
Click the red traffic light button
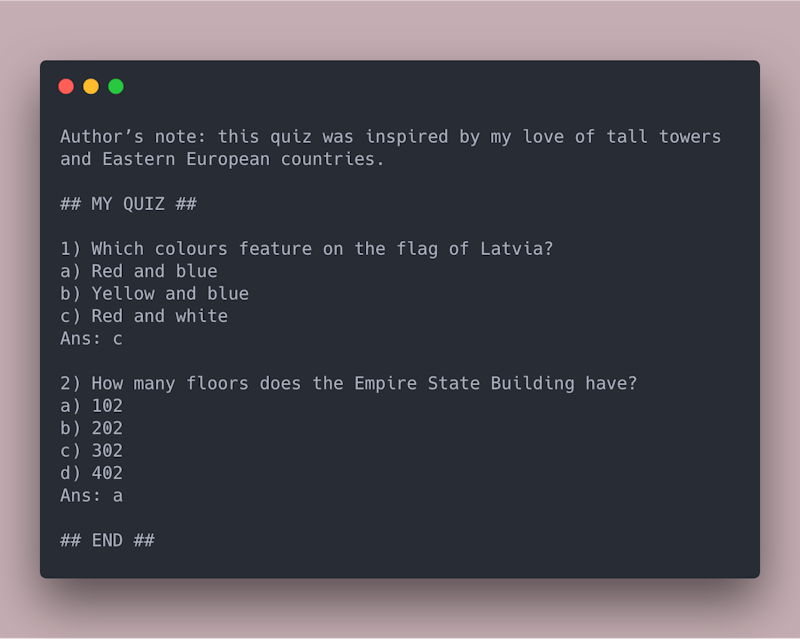pyautogui.click(x=65, y=86)
